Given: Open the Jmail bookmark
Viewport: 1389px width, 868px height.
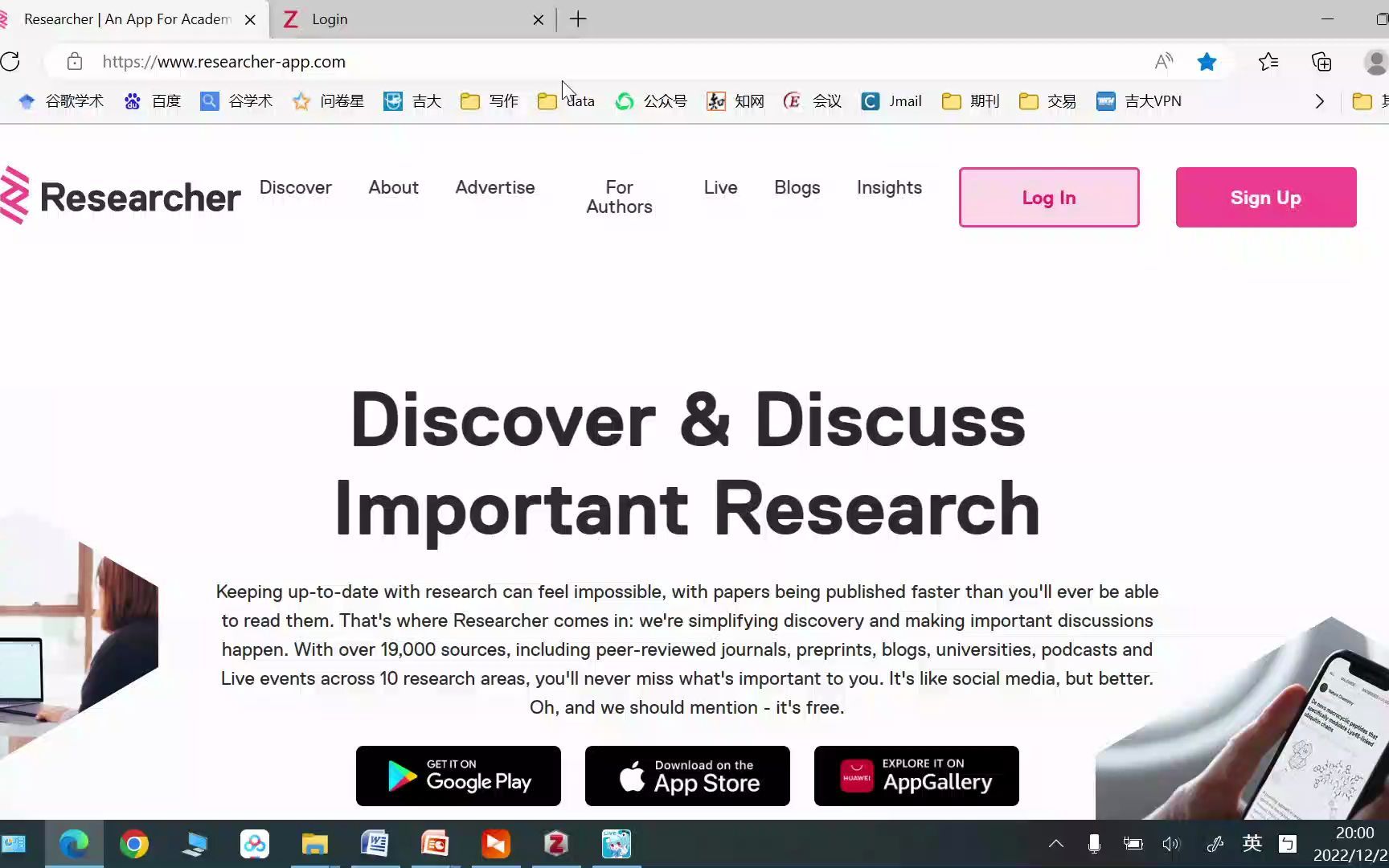Looking at the screenshot, I should pyautogui.click(x=891, y=101).
